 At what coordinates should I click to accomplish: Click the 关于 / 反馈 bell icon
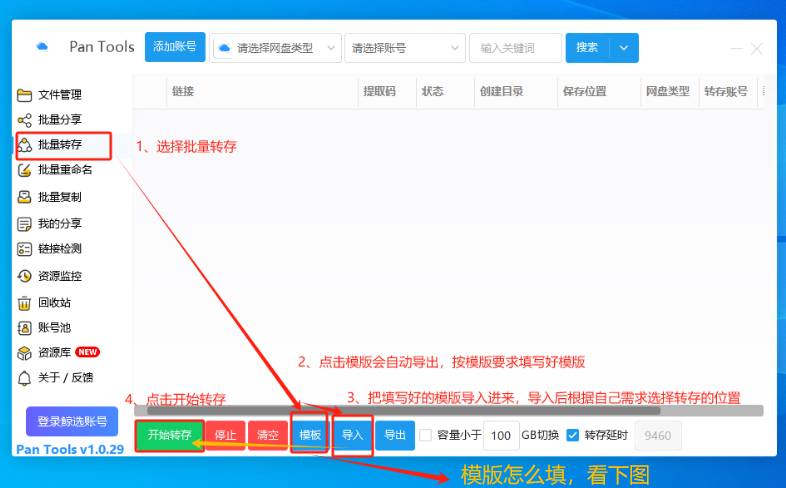tap(24, 378)
